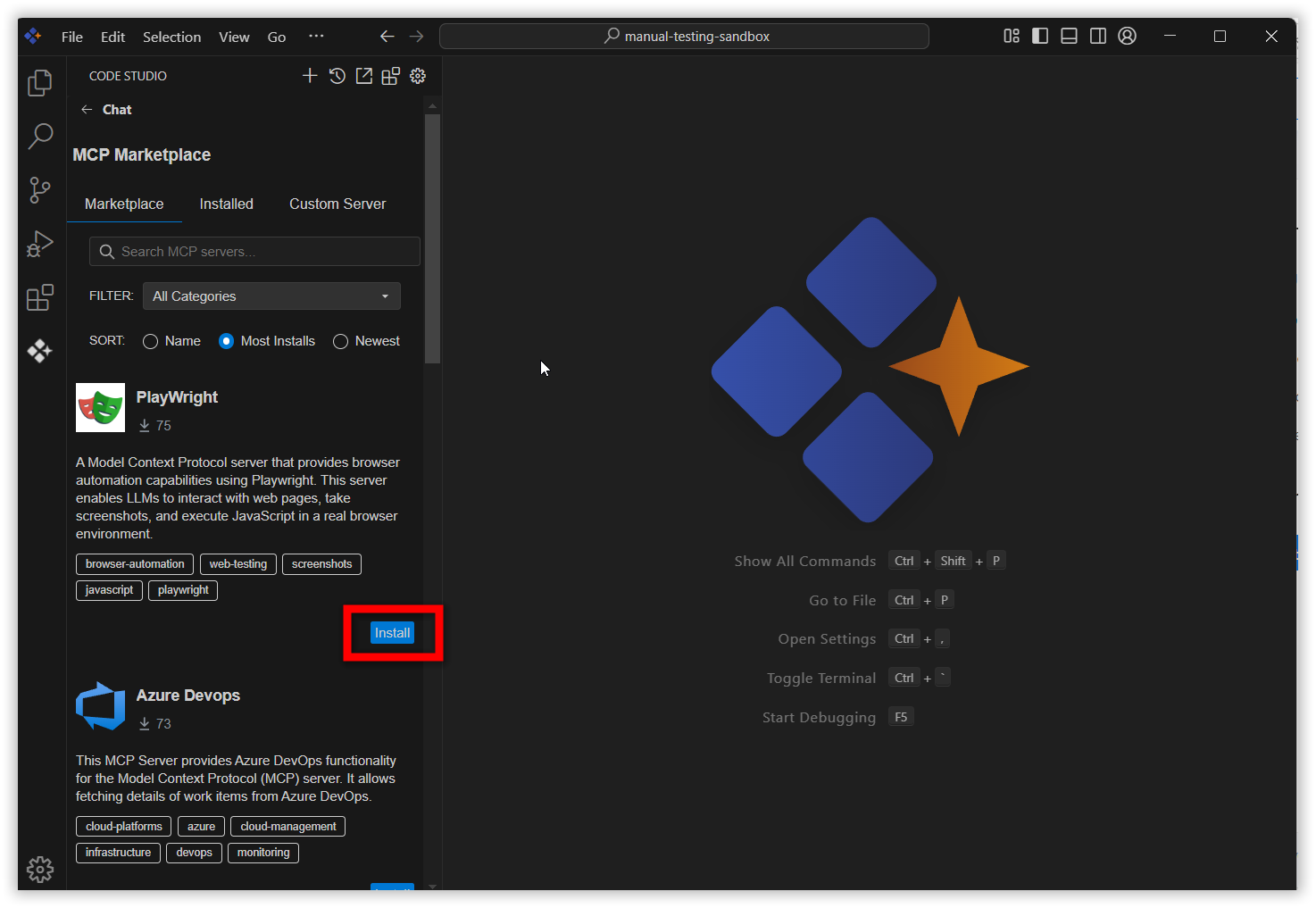The width and height of the screenshot is (1316, 908).
Task: Toggle the Primary Side Bar icon
Action: [1040, 36]
